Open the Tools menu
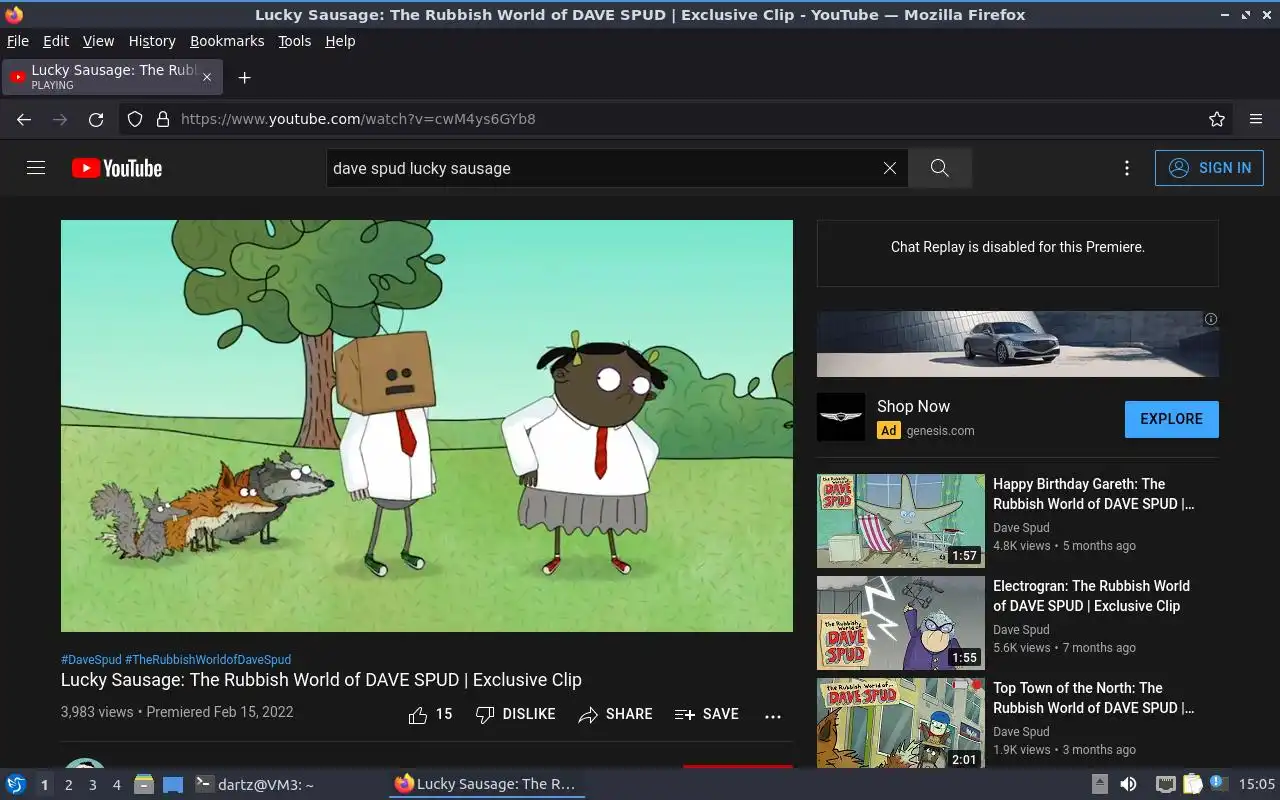This screenshot has height=800, width=1280. 295,41
